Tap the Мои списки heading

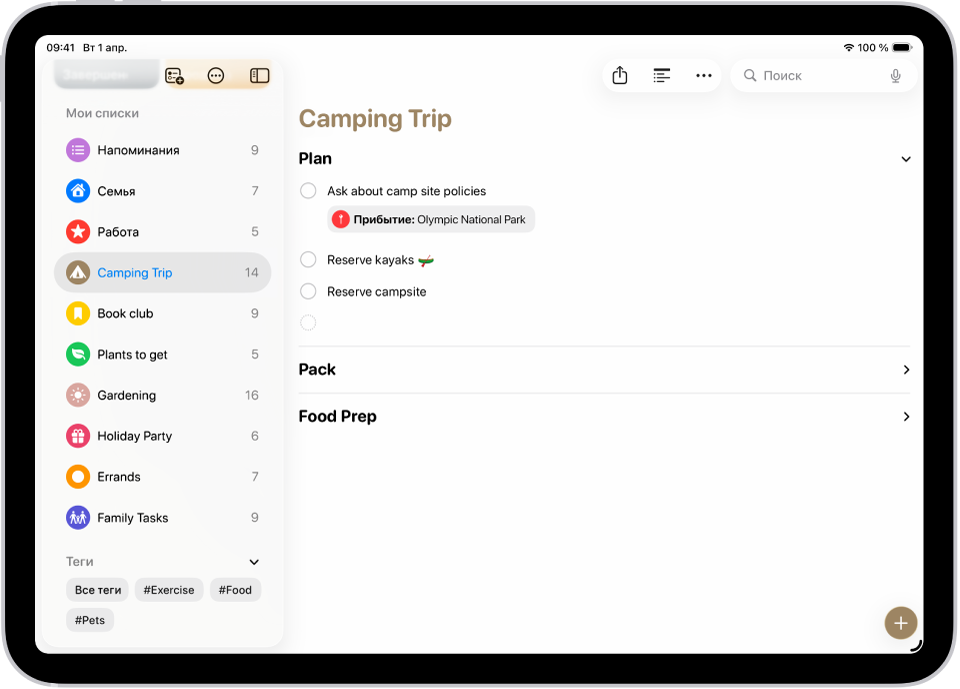tap(102, 113)
